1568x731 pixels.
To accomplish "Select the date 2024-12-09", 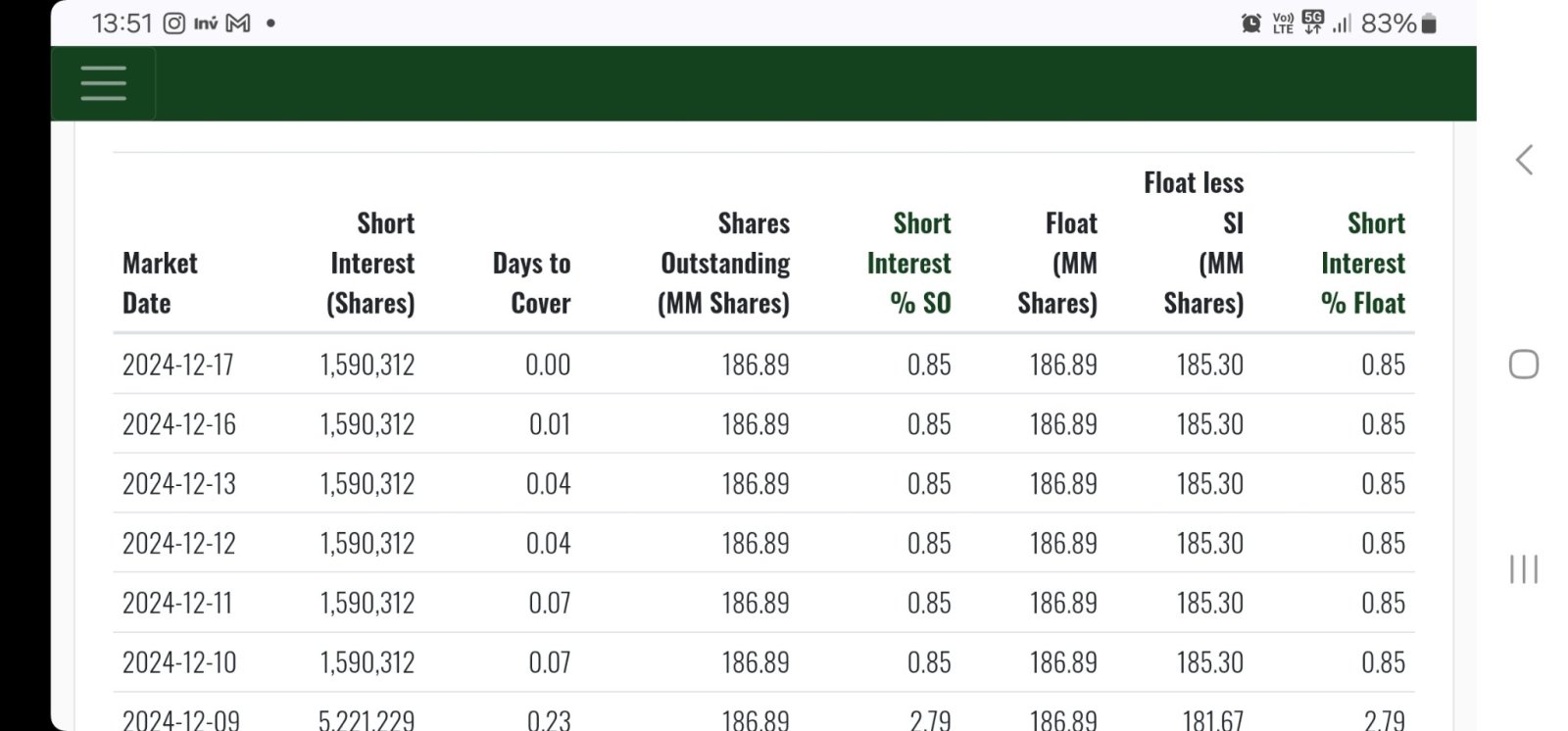I will click(181, 720).
